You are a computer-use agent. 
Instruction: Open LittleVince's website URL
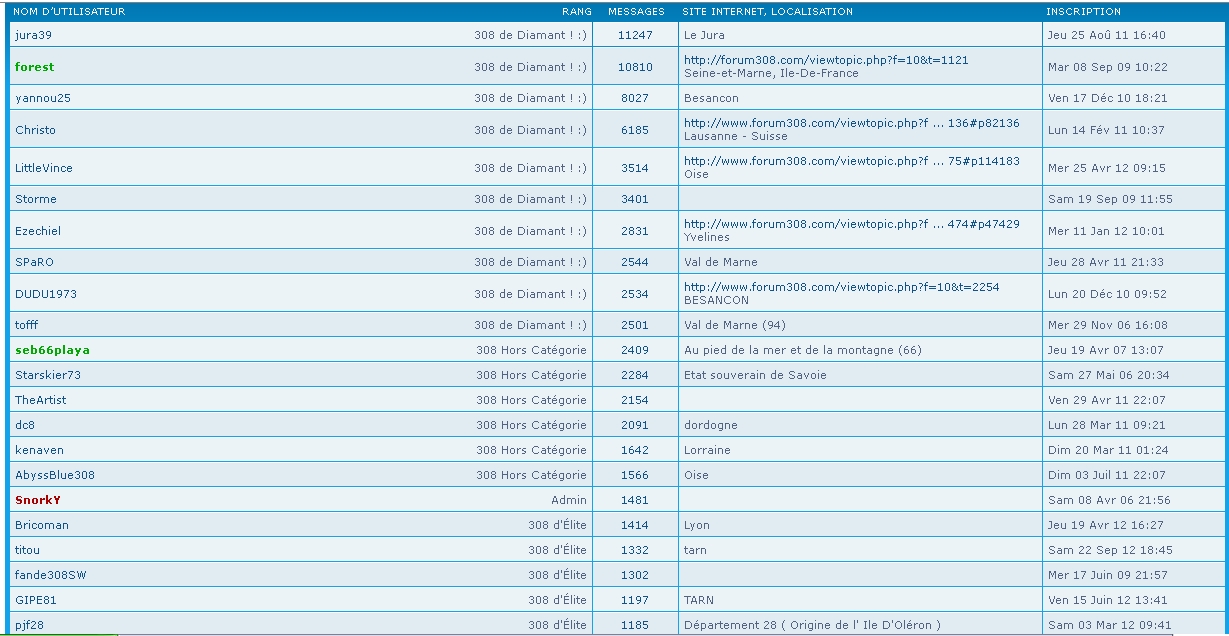click(x=851, y=161)
